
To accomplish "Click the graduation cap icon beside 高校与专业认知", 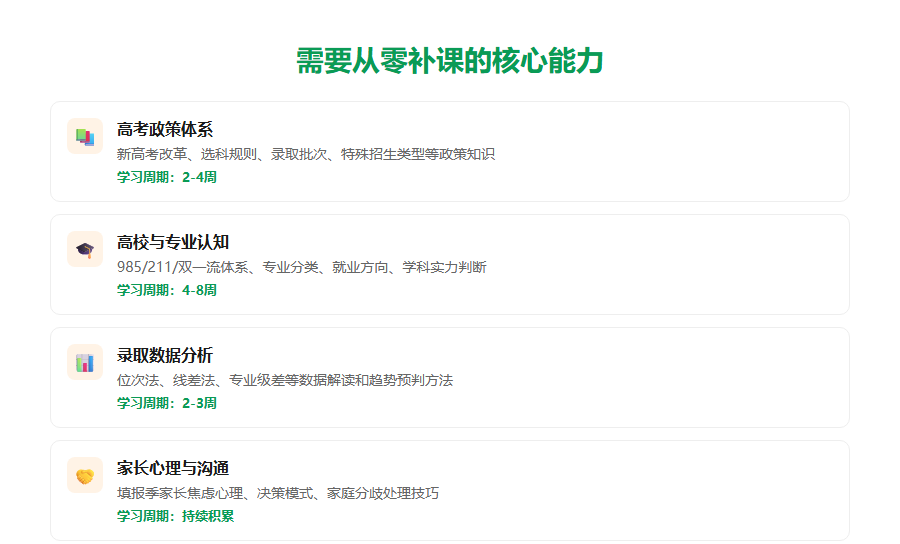I will 85,250.
